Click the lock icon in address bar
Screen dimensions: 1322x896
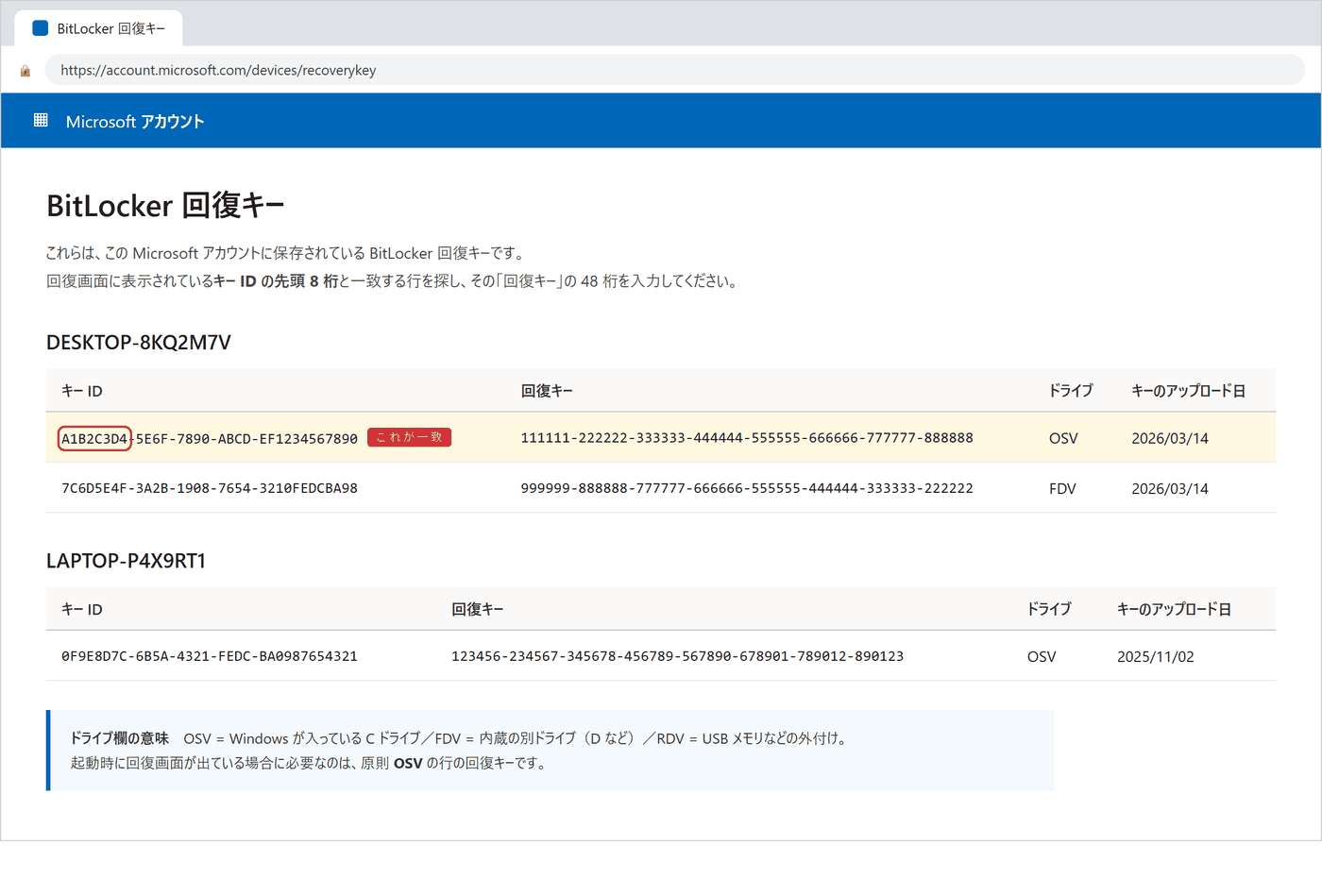click(25, 71)
